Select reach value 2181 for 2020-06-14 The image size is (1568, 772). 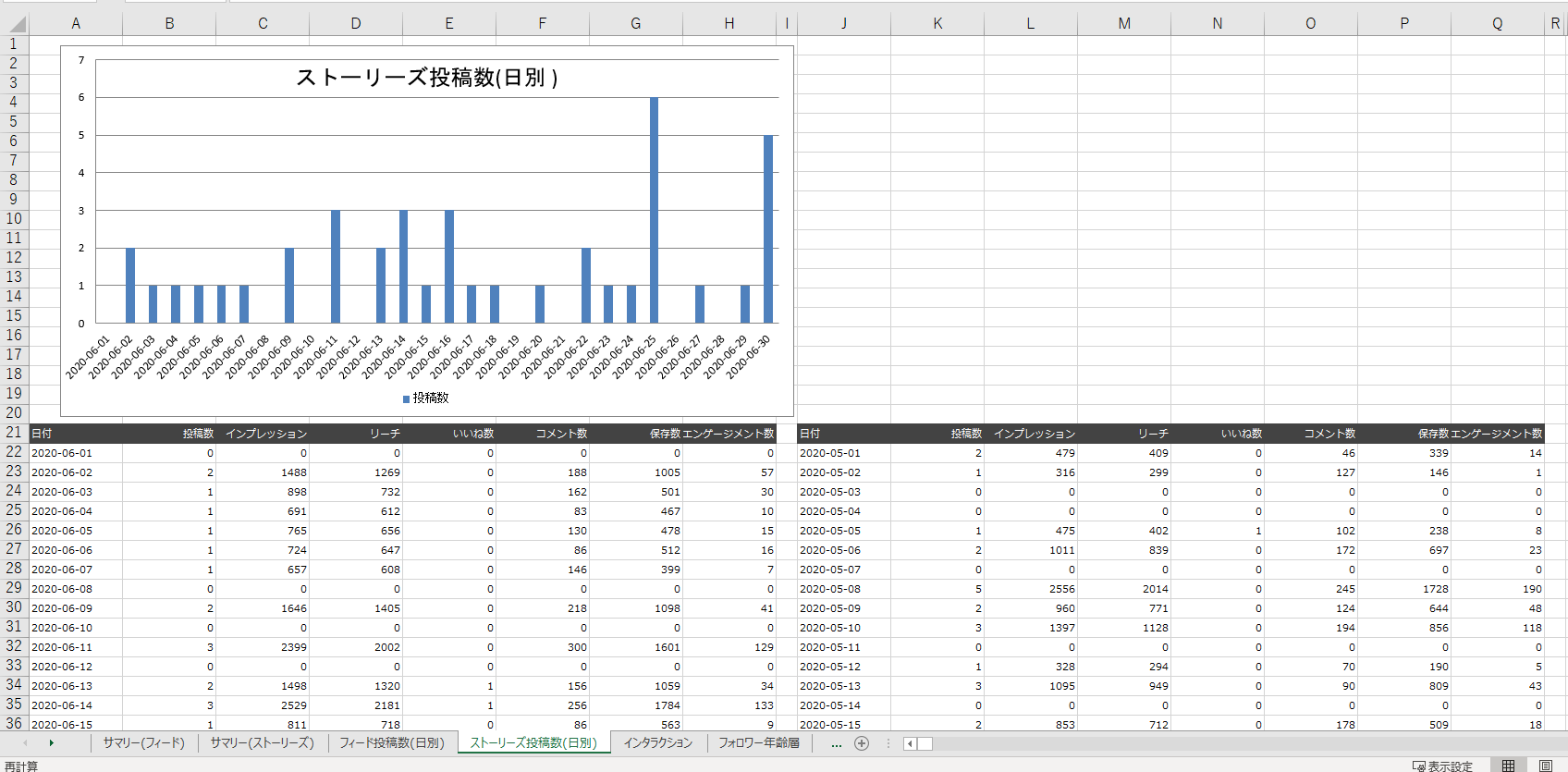[356, 705]
